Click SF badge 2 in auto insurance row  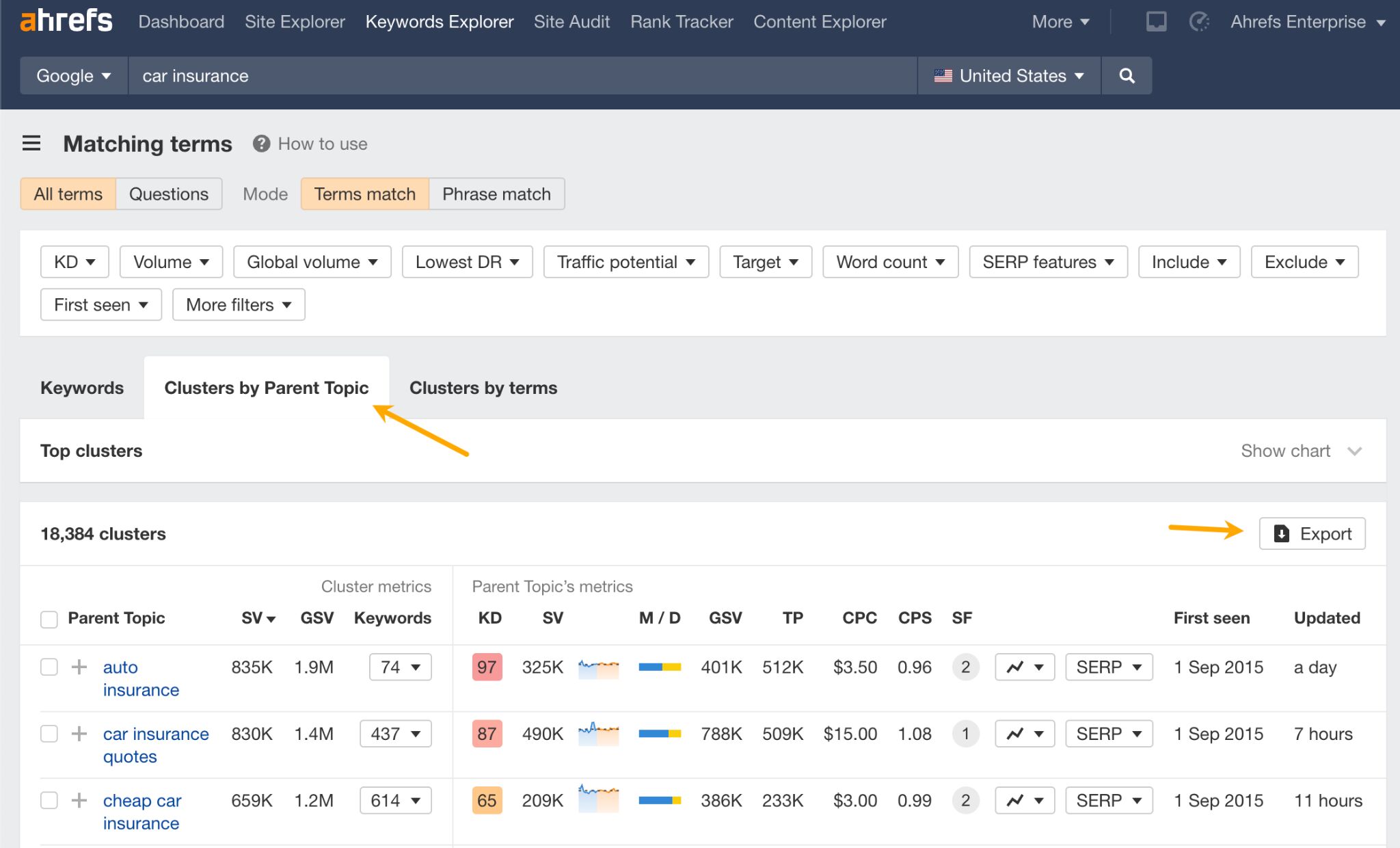[x=965, y=667]
